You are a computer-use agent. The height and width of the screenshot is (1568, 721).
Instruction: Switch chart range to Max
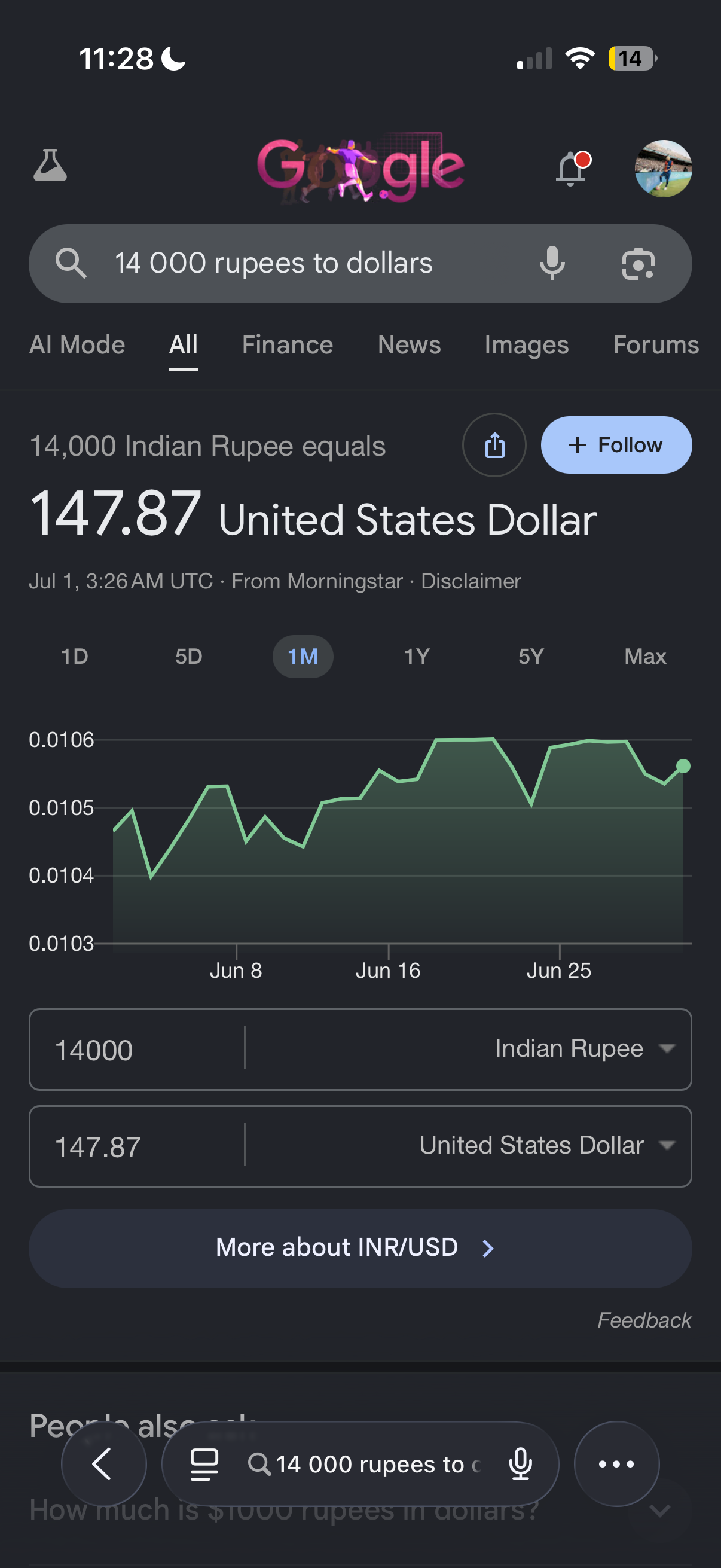pyautogui.click(x=645, y=656)
